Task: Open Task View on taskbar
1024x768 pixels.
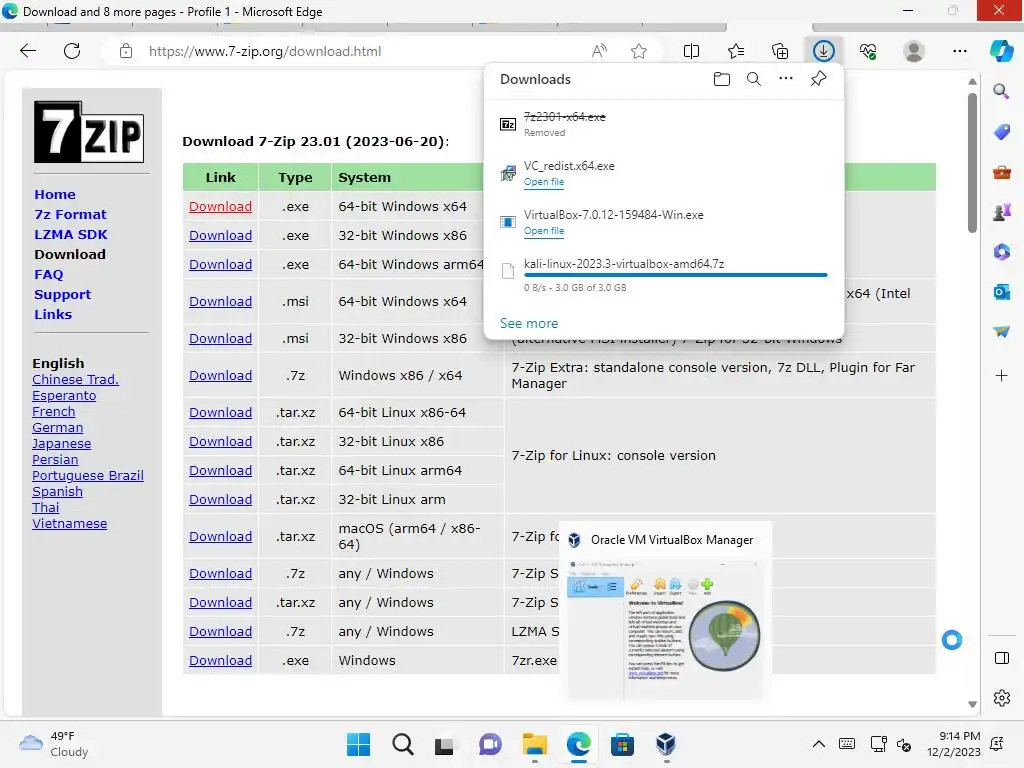Action: tap(446, 744)
